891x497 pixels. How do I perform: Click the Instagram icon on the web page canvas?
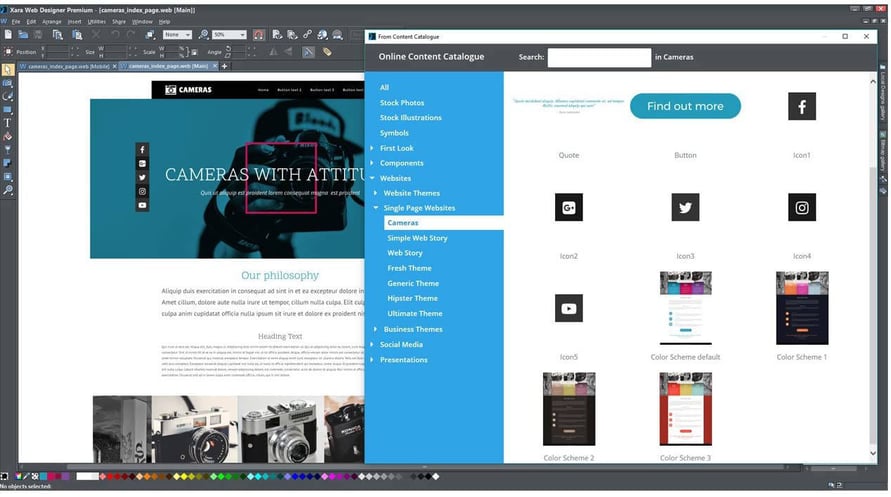tap(142, 192)
